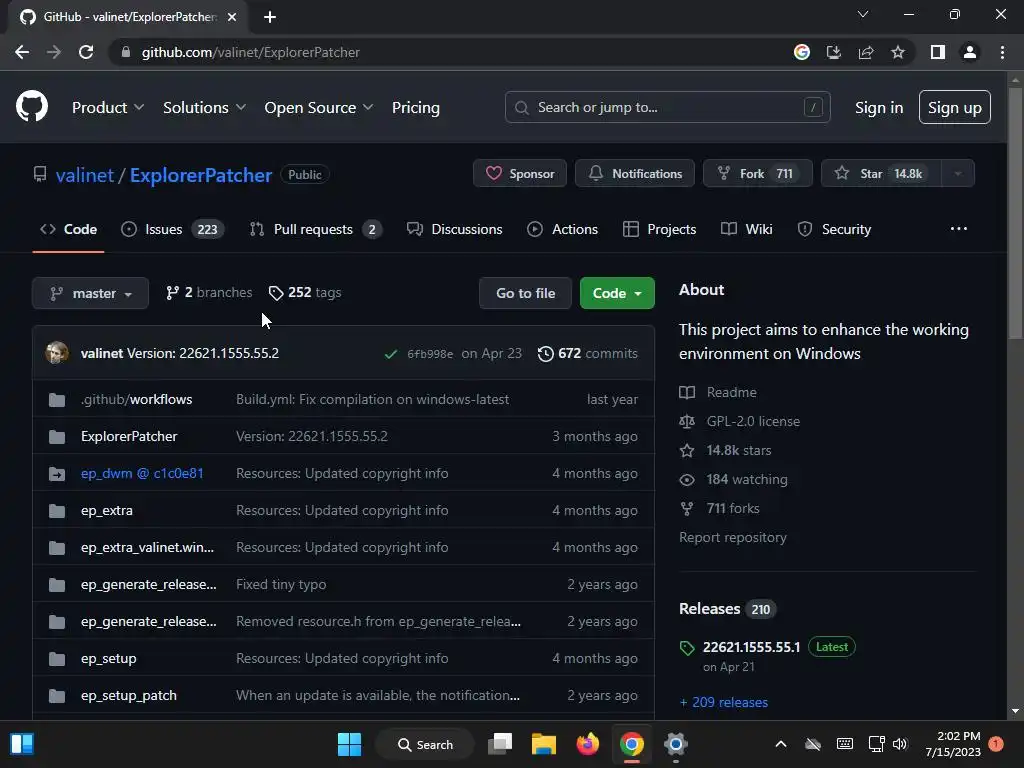Click the Notifications button
This screenshot has height=768, width=1024.
(635, 174)
